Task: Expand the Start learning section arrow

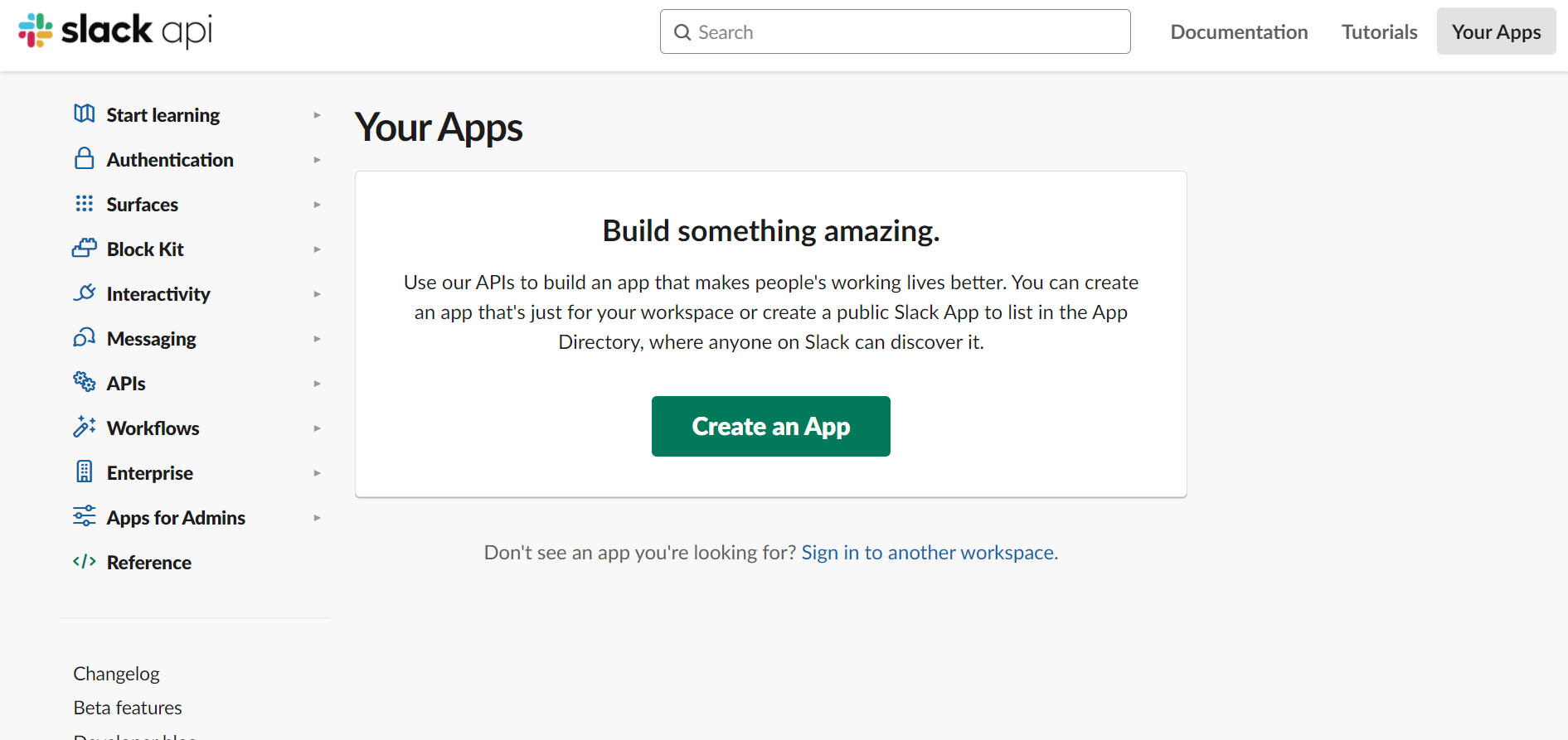Action: (317, 115)
